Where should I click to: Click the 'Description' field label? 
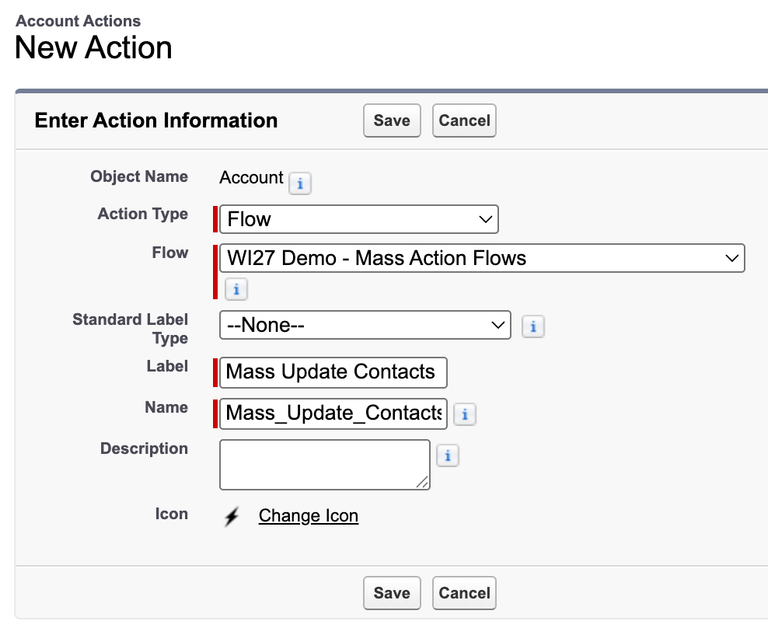pos(144,448)
